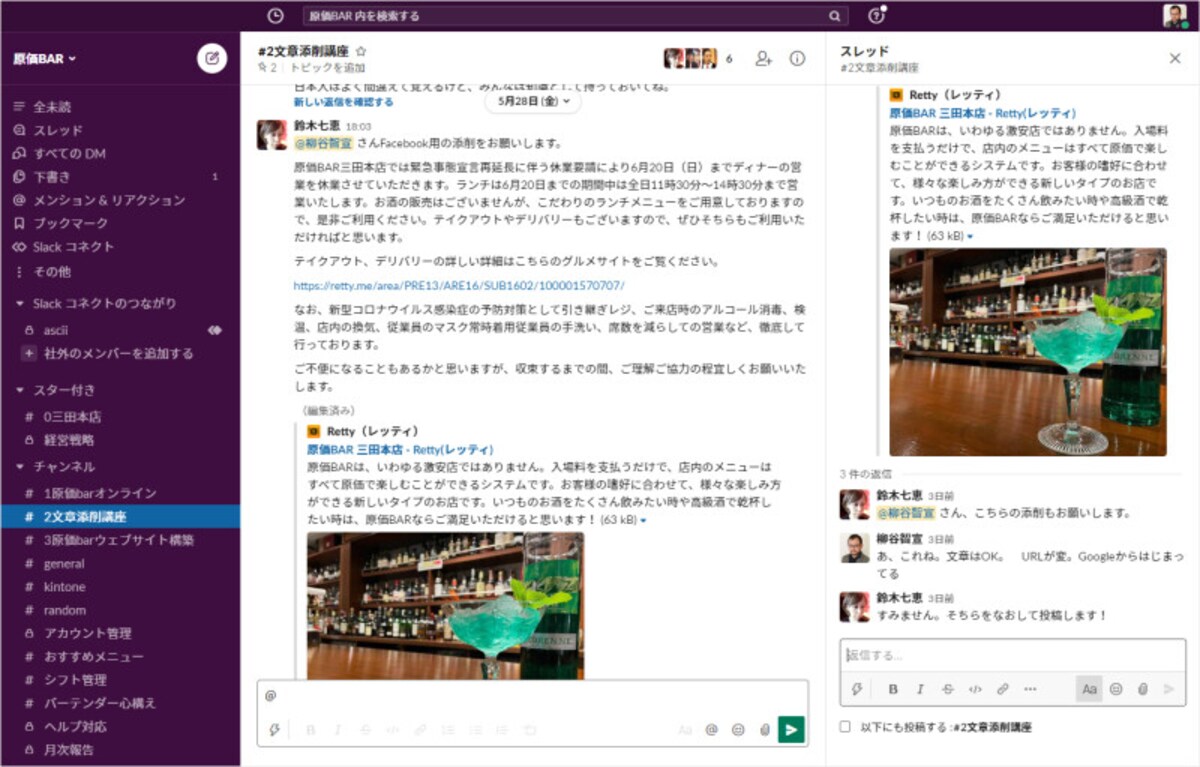Collapse Slack コネクトのつながり section
Viewport: 1200px width, 767px height.
coord(20,303)
